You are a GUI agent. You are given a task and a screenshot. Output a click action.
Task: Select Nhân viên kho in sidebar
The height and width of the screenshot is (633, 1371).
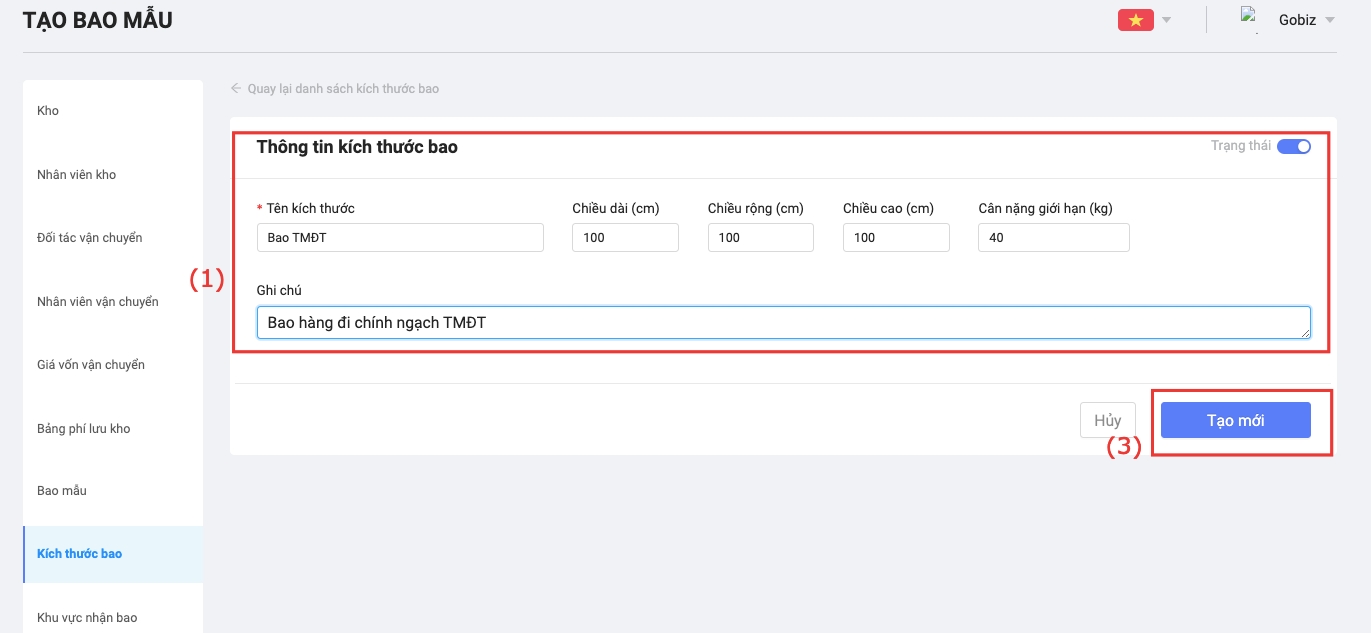[76, 175]
